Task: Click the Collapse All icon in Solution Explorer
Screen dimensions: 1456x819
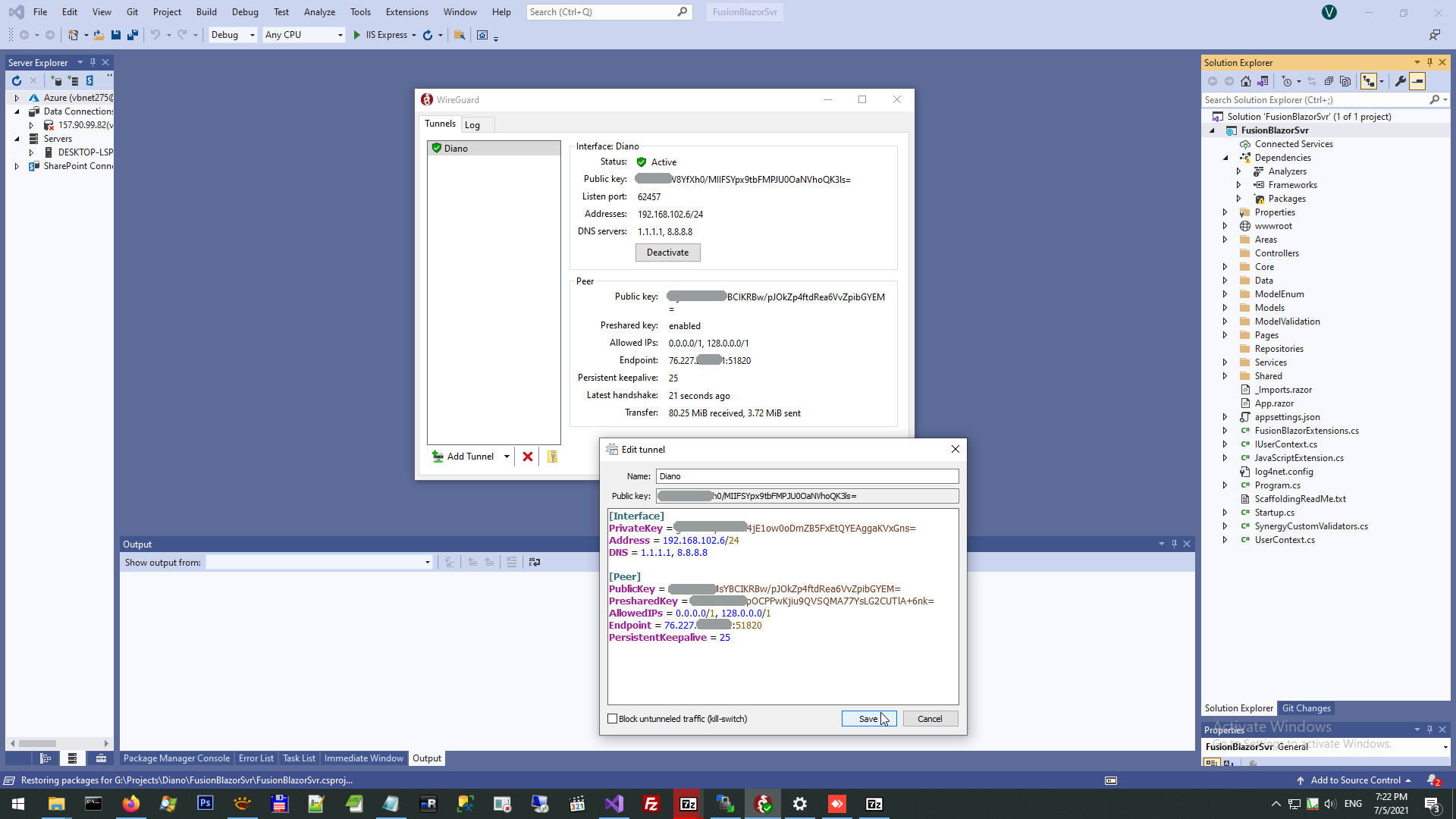Action: pos(1329,81)
